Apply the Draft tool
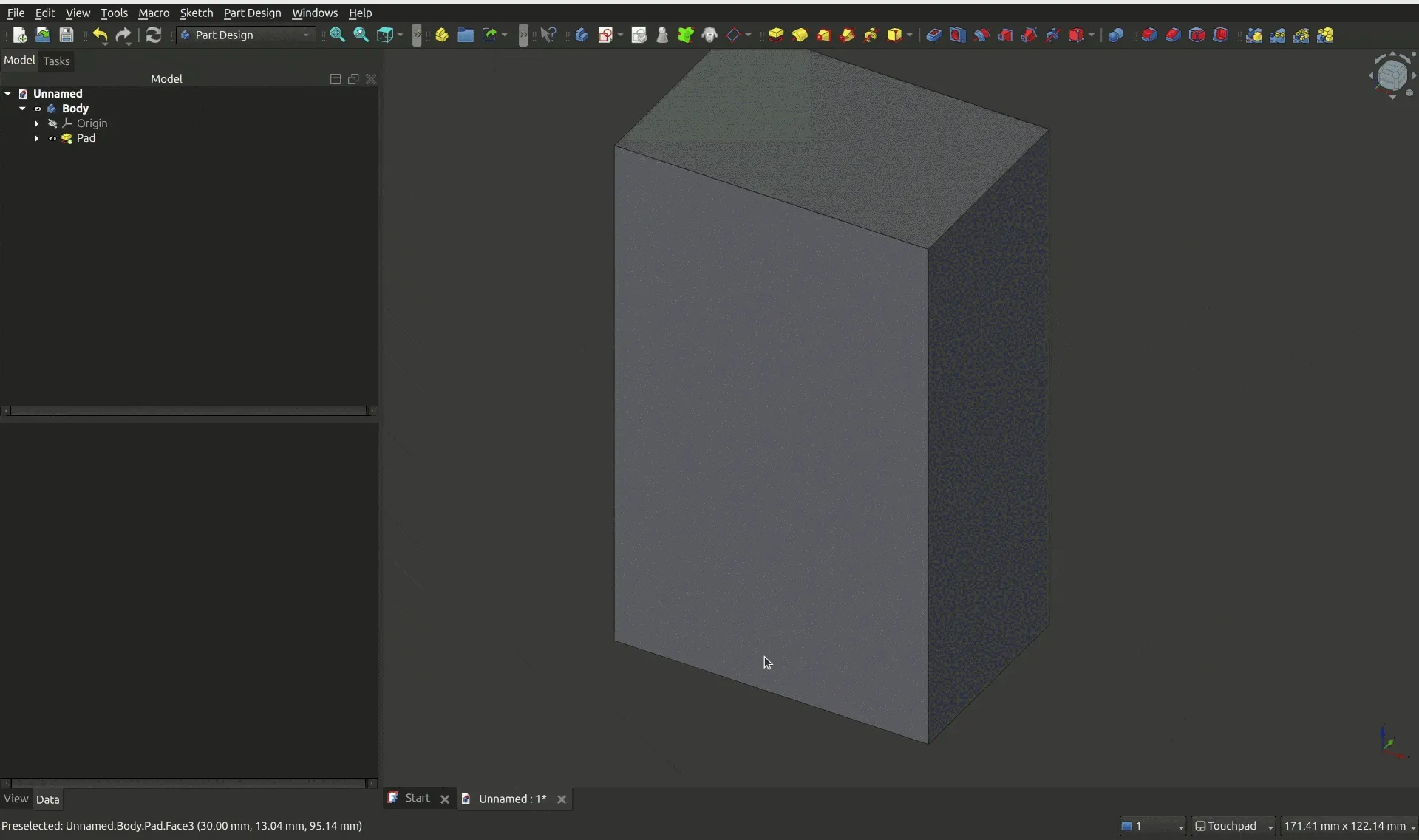The height and width of the screenshot is (840, 1419). click(x=1197, y=35)
